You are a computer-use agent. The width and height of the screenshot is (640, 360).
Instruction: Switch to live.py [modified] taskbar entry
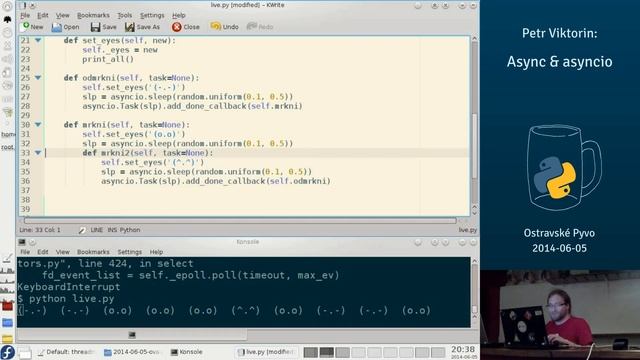(267, 352)
